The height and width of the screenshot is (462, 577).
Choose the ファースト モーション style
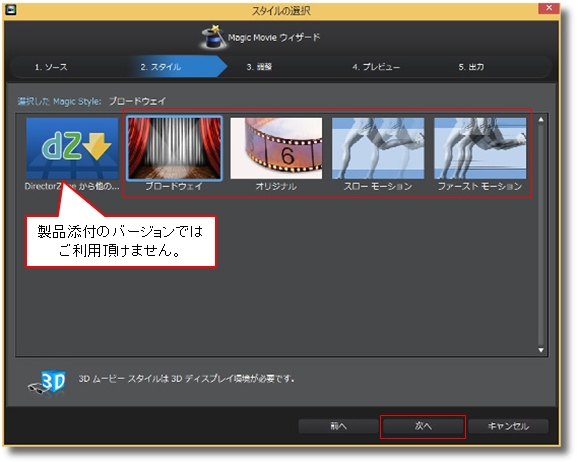(x=480, y=148)
